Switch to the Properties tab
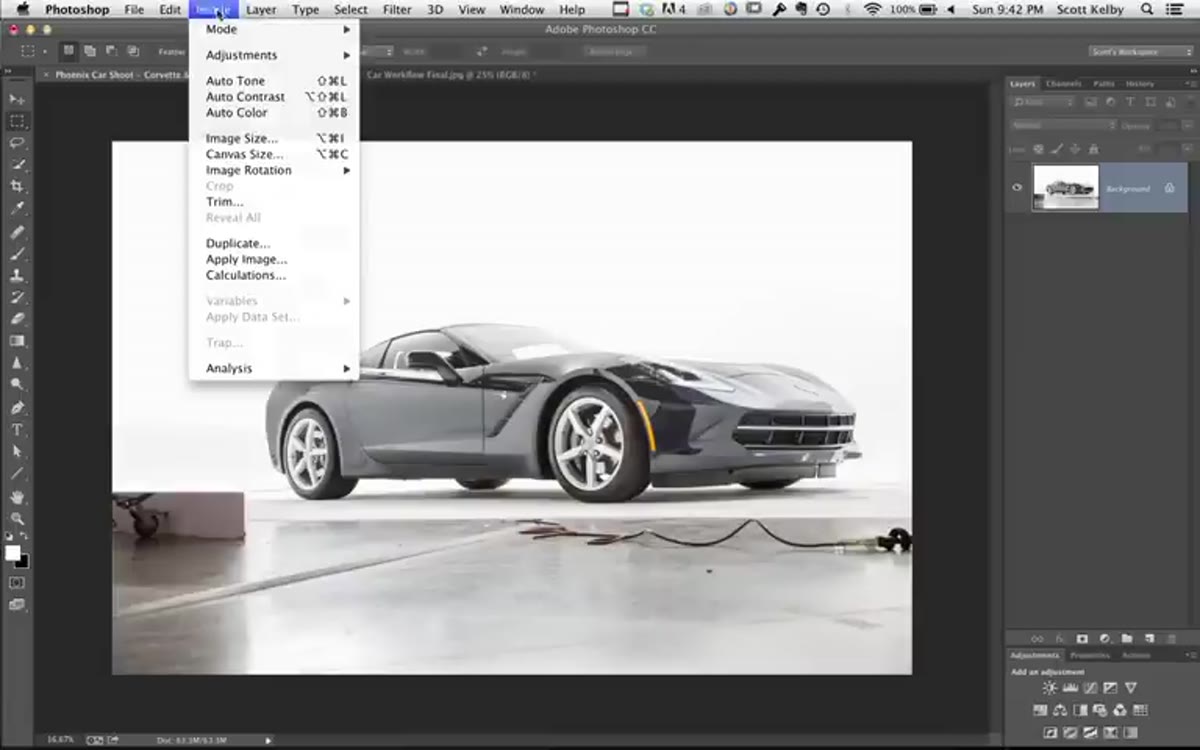Screen dimensions: 1200x750 pyautogui.click(x=1090, y=656)
